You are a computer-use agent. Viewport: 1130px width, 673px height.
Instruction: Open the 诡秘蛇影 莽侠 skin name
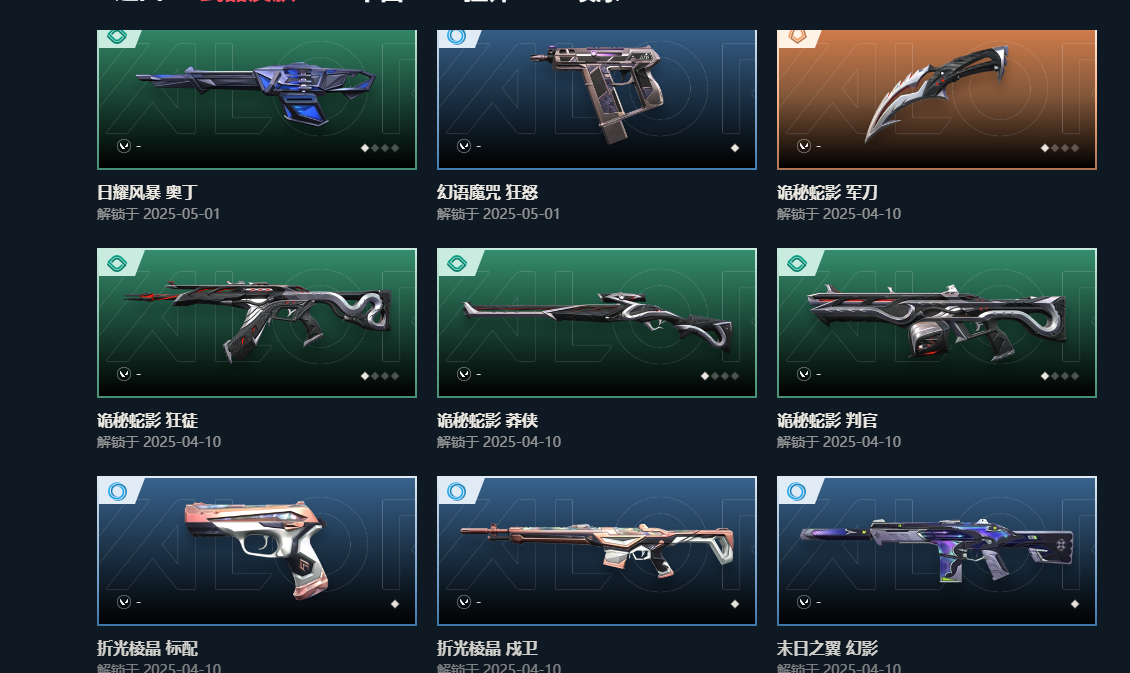(x=488, y=420)
